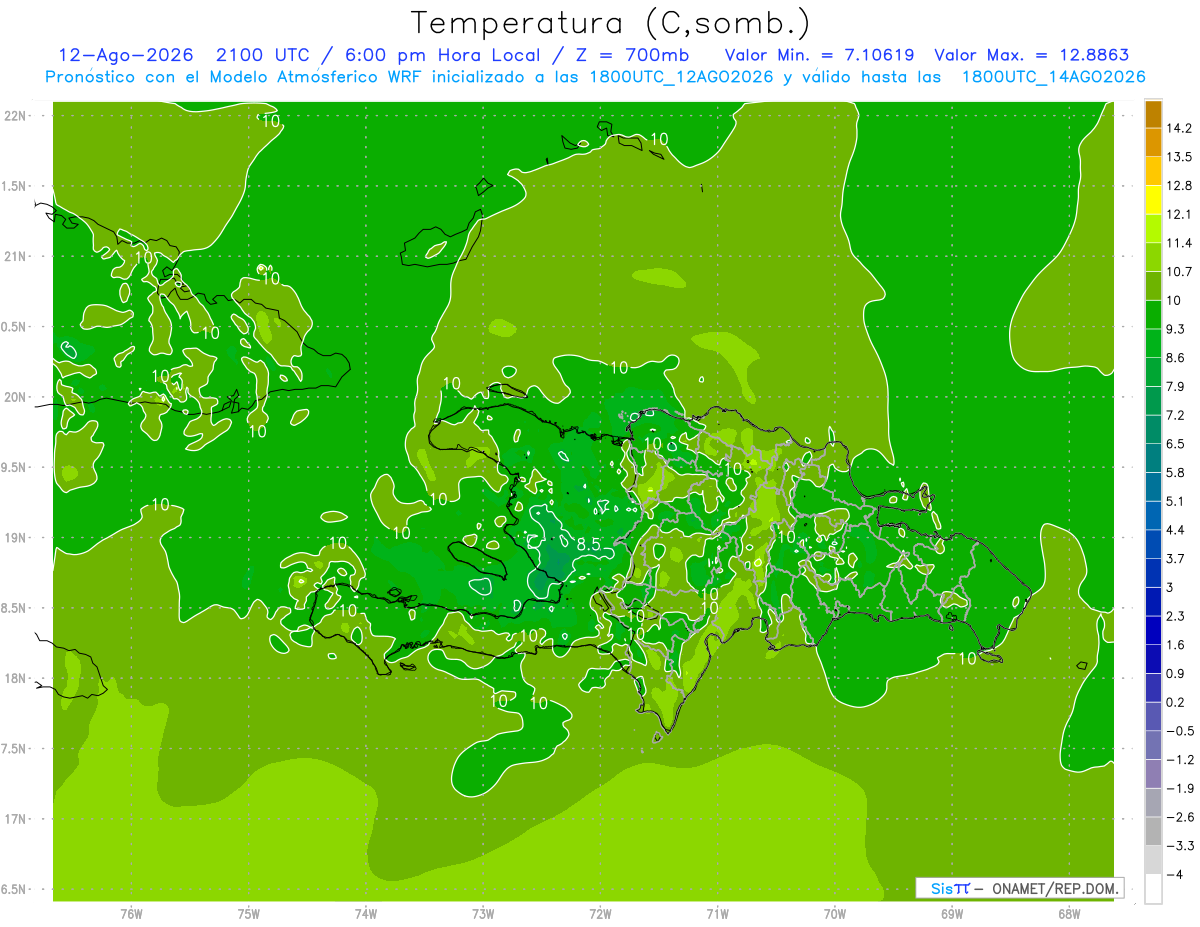Click the "75W" longitude axis label
1200x927 pixels.
tap(249, 913)
